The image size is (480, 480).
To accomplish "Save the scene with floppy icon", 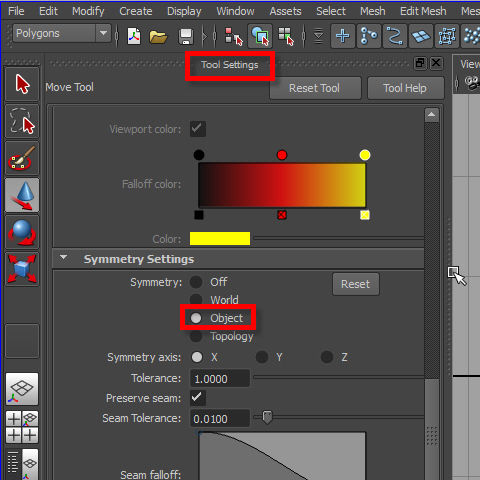I will (186, 36).
